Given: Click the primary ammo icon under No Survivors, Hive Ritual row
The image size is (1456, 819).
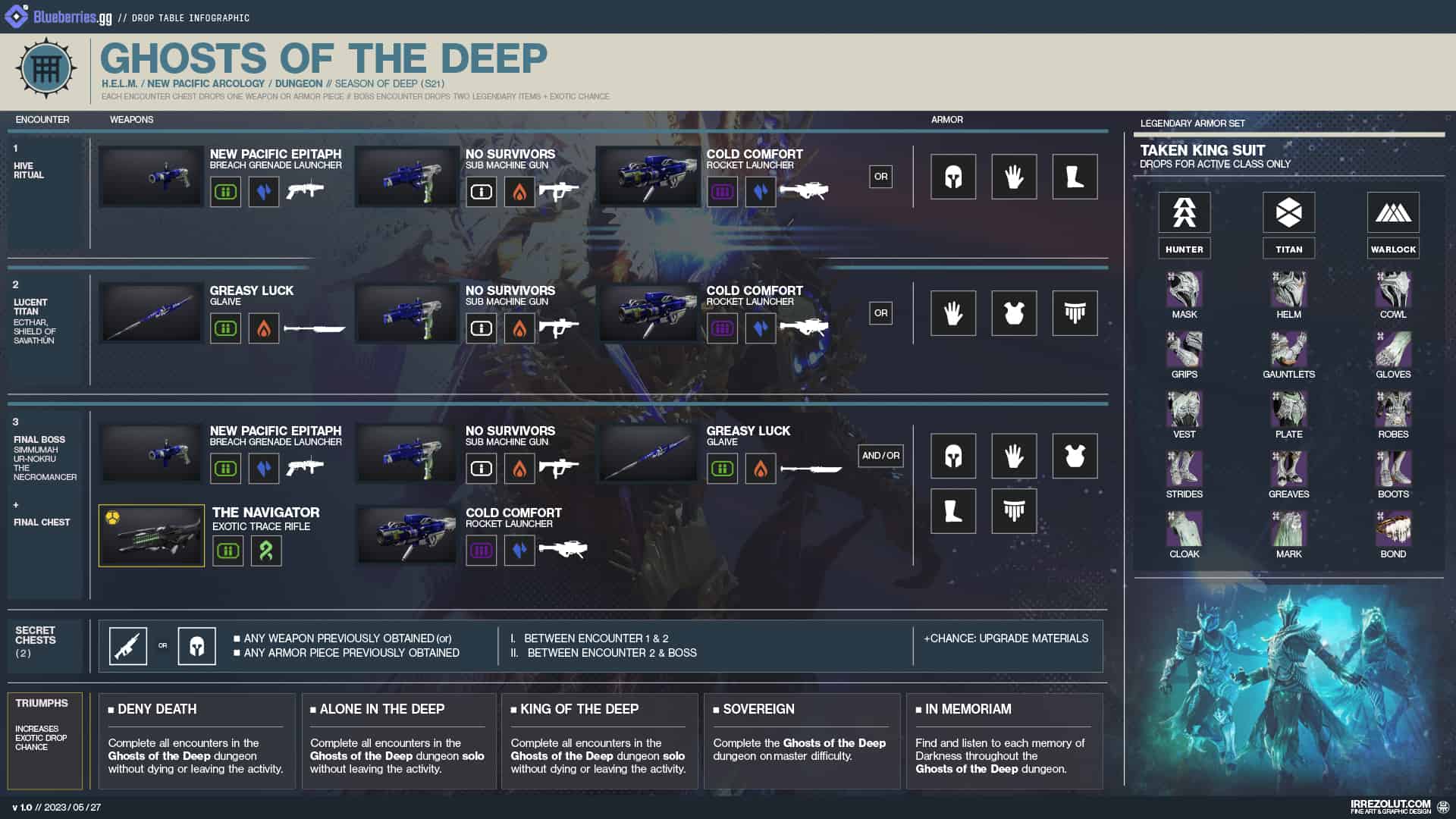Looking at the screenshot, I should pos(481,192).
